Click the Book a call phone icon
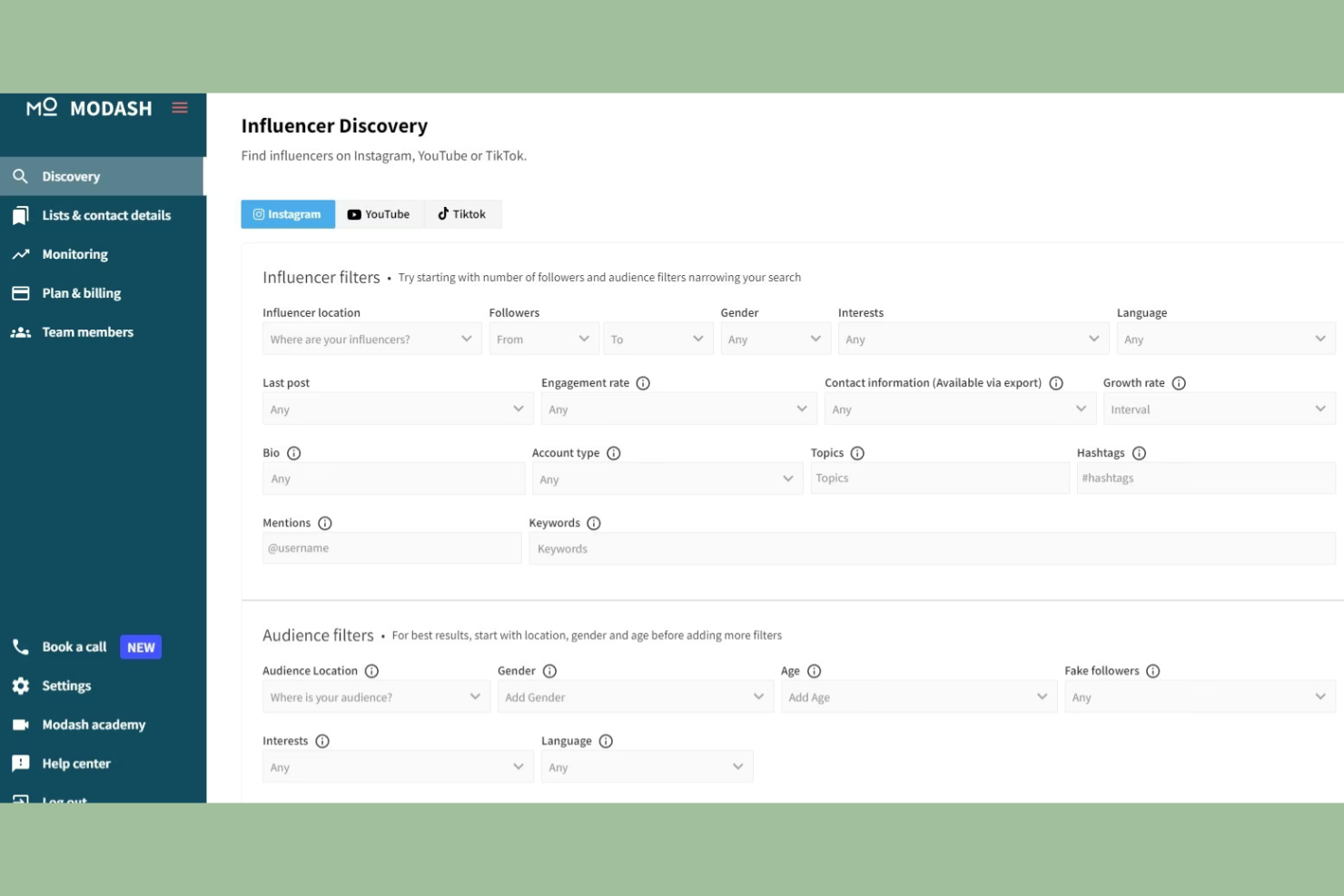Screen dimensions: 1344x896 tap(21, 646)
